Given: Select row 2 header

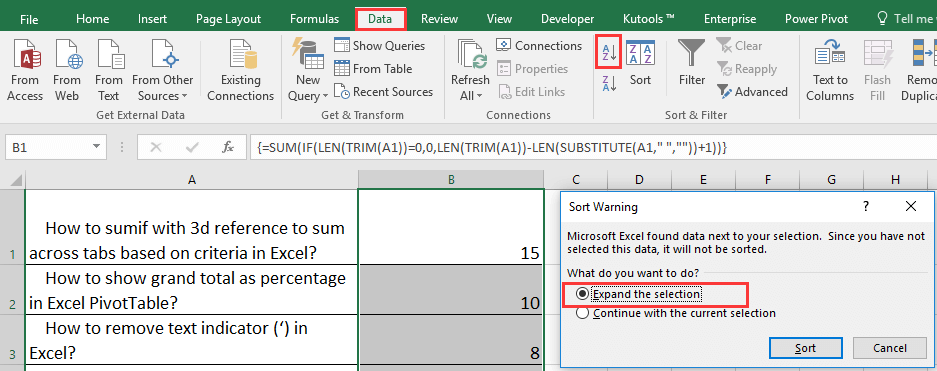Looking at the screenshot, I should [x=12, y=290].
